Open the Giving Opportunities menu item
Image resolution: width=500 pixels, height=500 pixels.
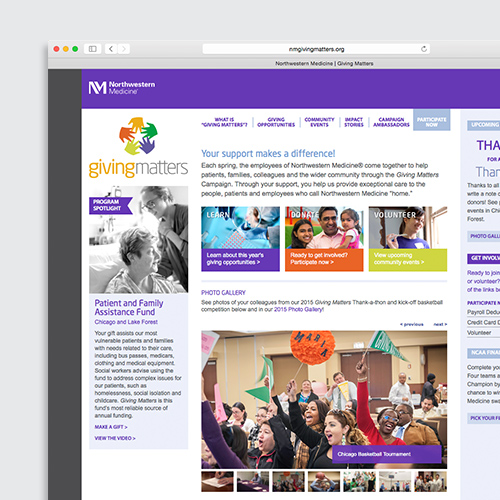click(x=276, y=122)
